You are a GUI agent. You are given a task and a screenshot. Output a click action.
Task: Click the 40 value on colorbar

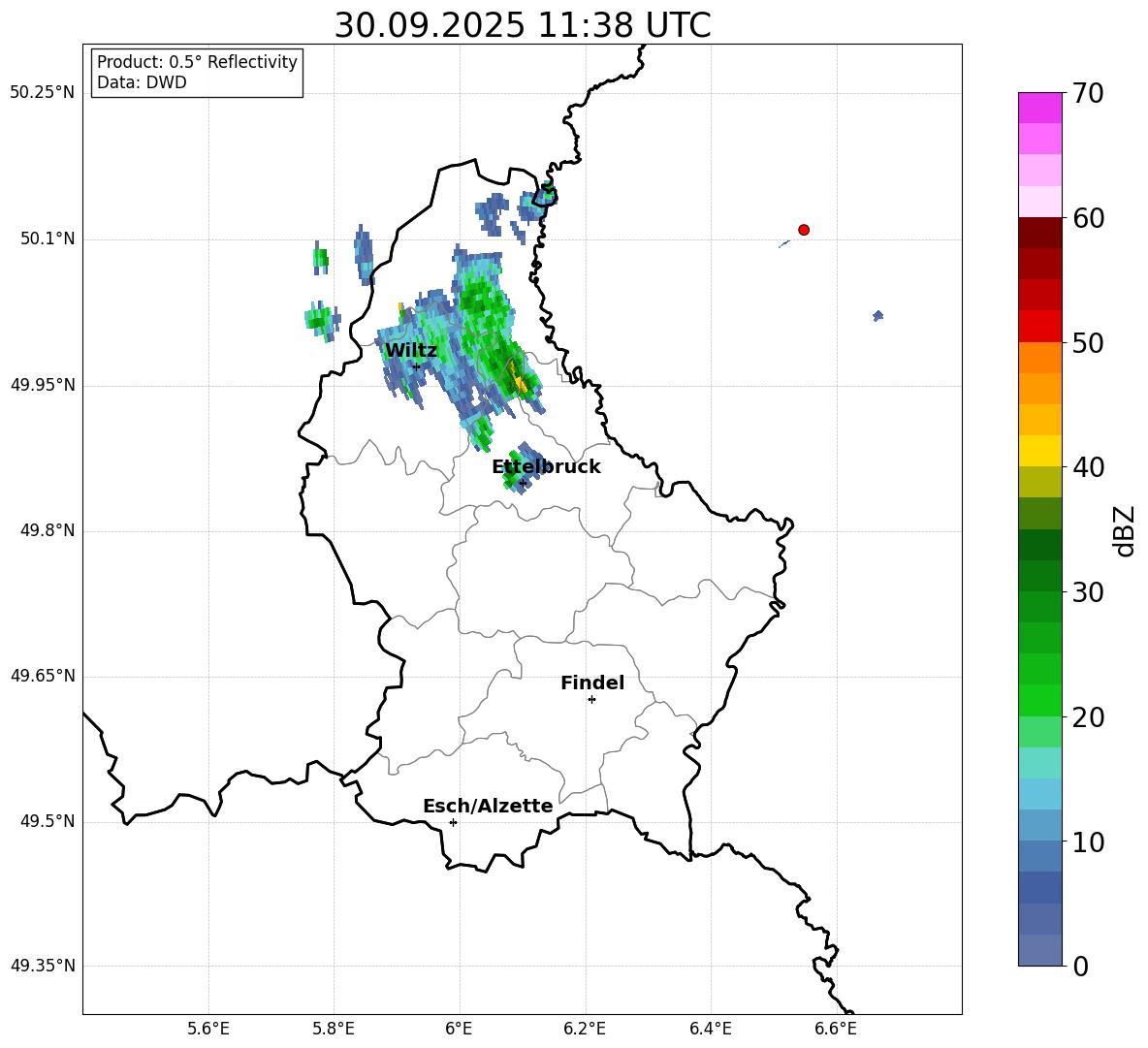pyautogui.click(x=1089, y=467)
